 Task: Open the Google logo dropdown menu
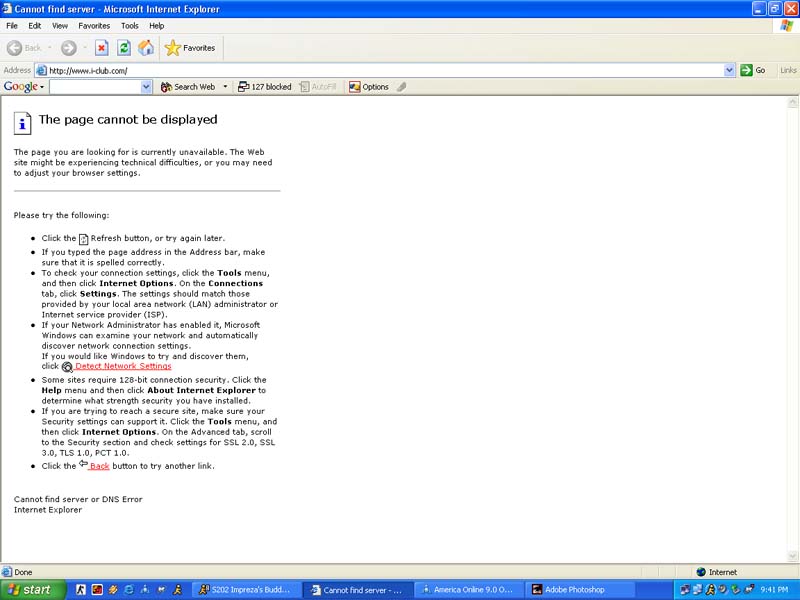(x=23, y=87)
